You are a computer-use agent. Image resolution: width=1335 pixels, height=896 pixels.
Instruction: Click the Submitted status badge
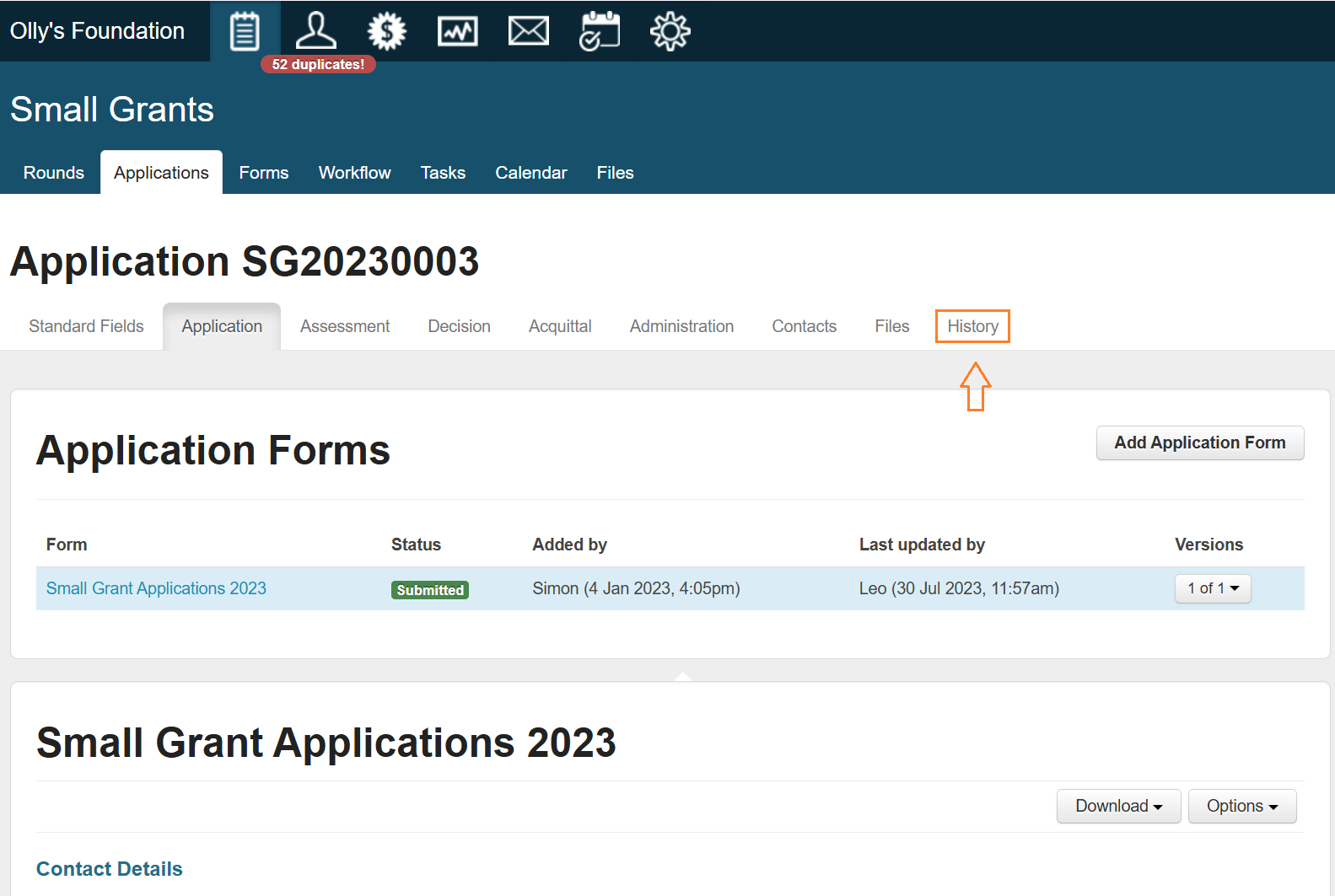430,590
